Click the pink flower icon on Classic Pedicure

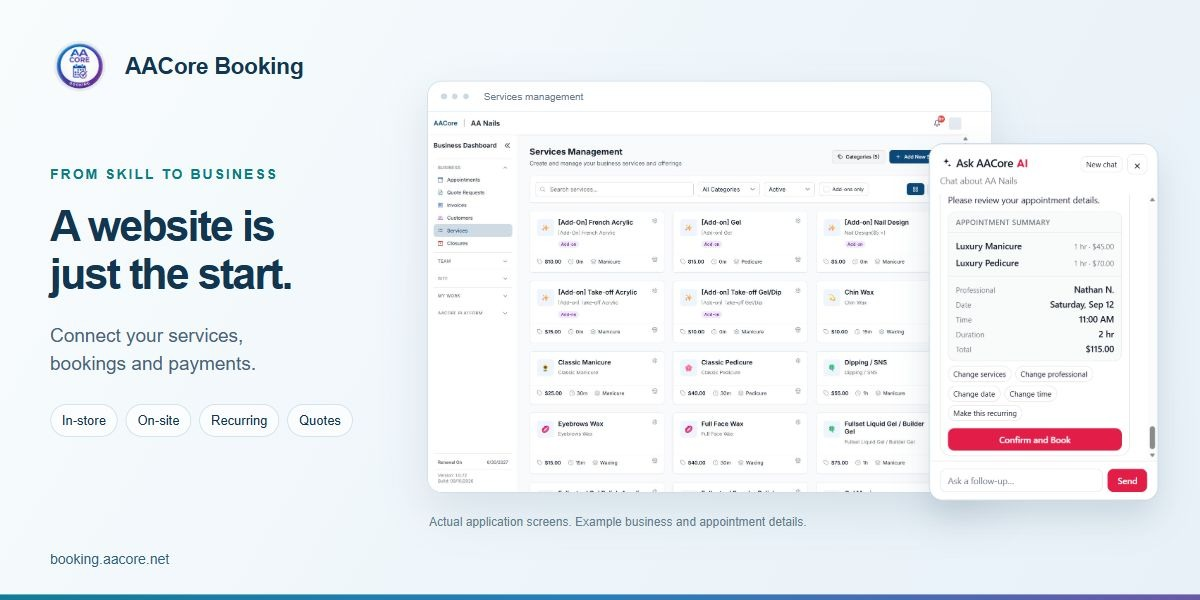688,368
